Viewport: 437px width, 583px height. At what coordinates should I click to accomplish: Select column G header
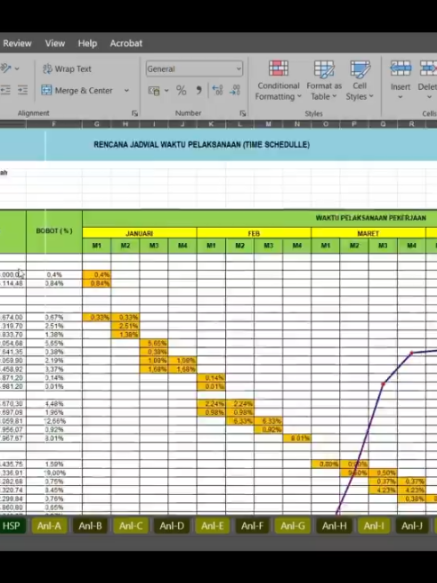(x=97, y=124)
